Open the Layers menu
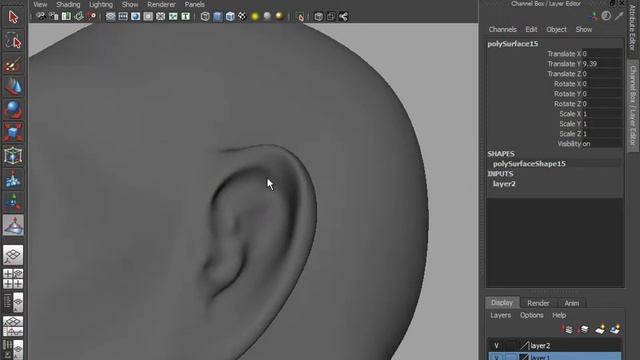Screen dimensions: 640x360 coord(500,315)
